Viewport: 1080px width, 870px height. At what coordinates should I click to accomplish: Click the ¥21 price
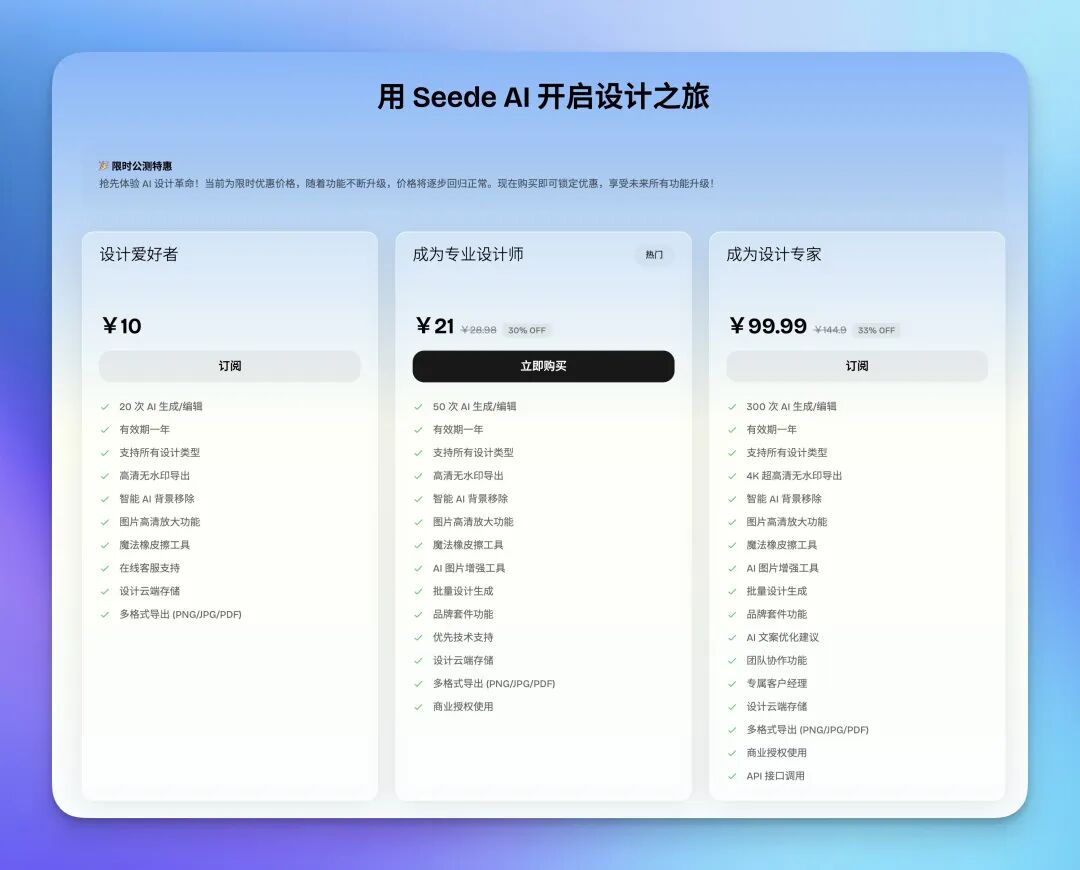(435, 326)
